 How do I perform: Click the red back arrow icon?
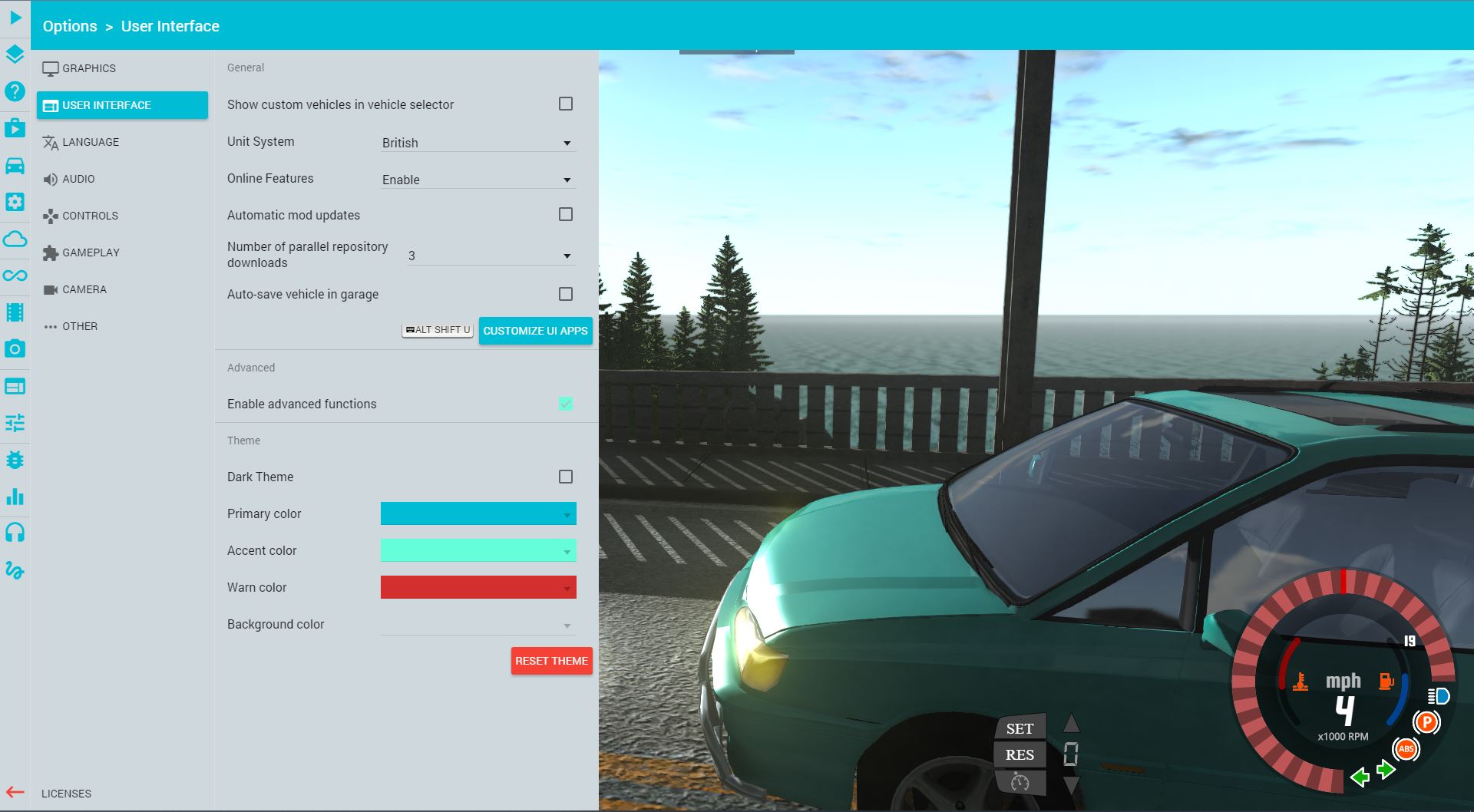[x=15, y=792]
